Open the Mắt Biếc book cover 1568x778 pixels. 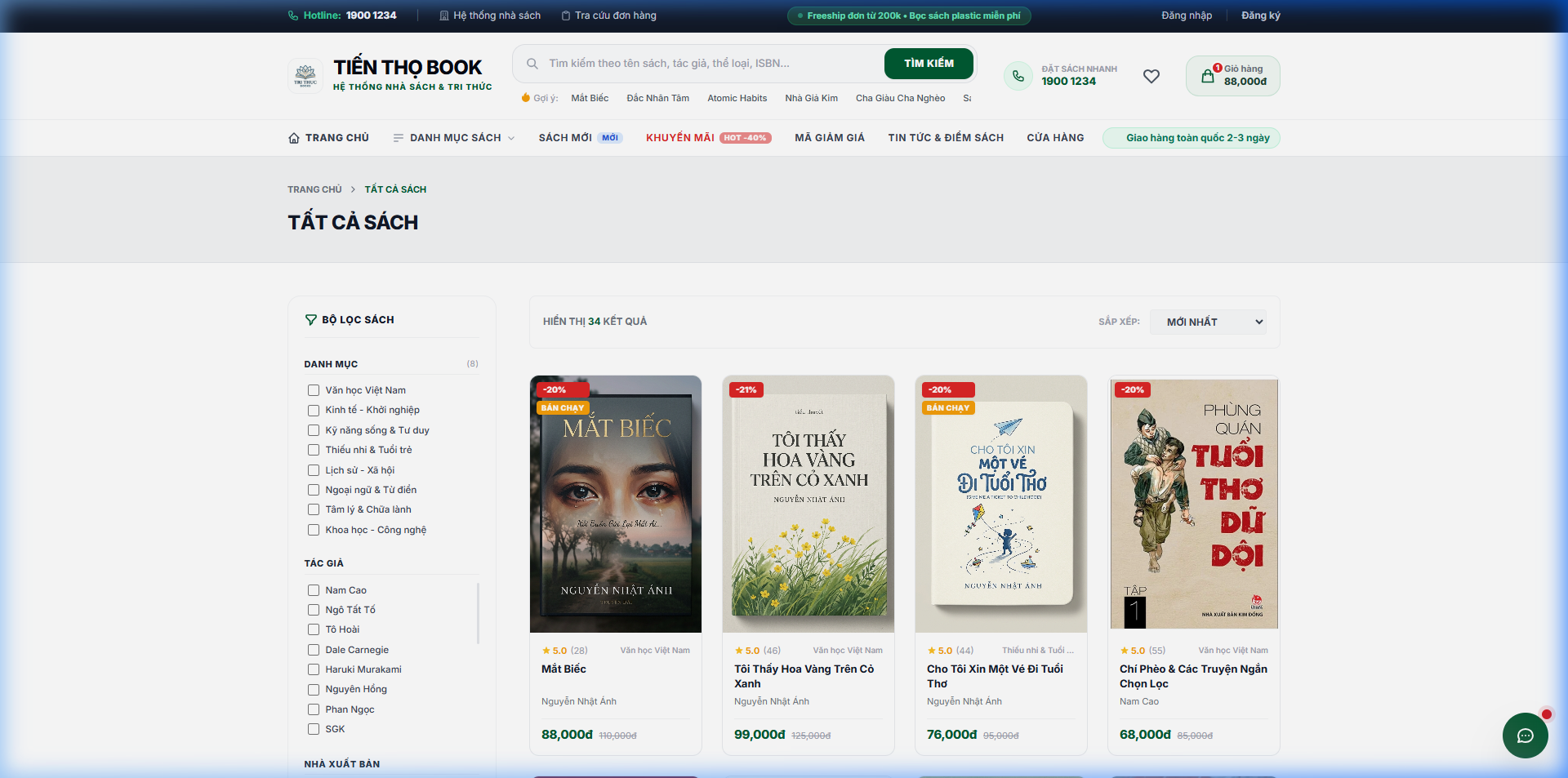616,504
